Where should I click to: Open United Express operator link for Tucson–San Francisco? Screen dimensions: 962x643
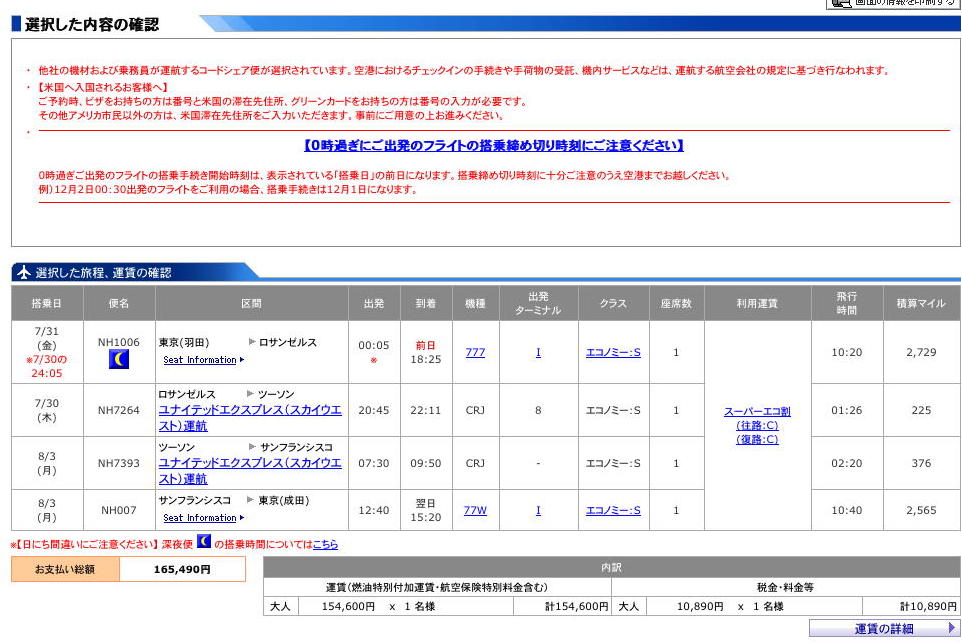pos(250,471)
